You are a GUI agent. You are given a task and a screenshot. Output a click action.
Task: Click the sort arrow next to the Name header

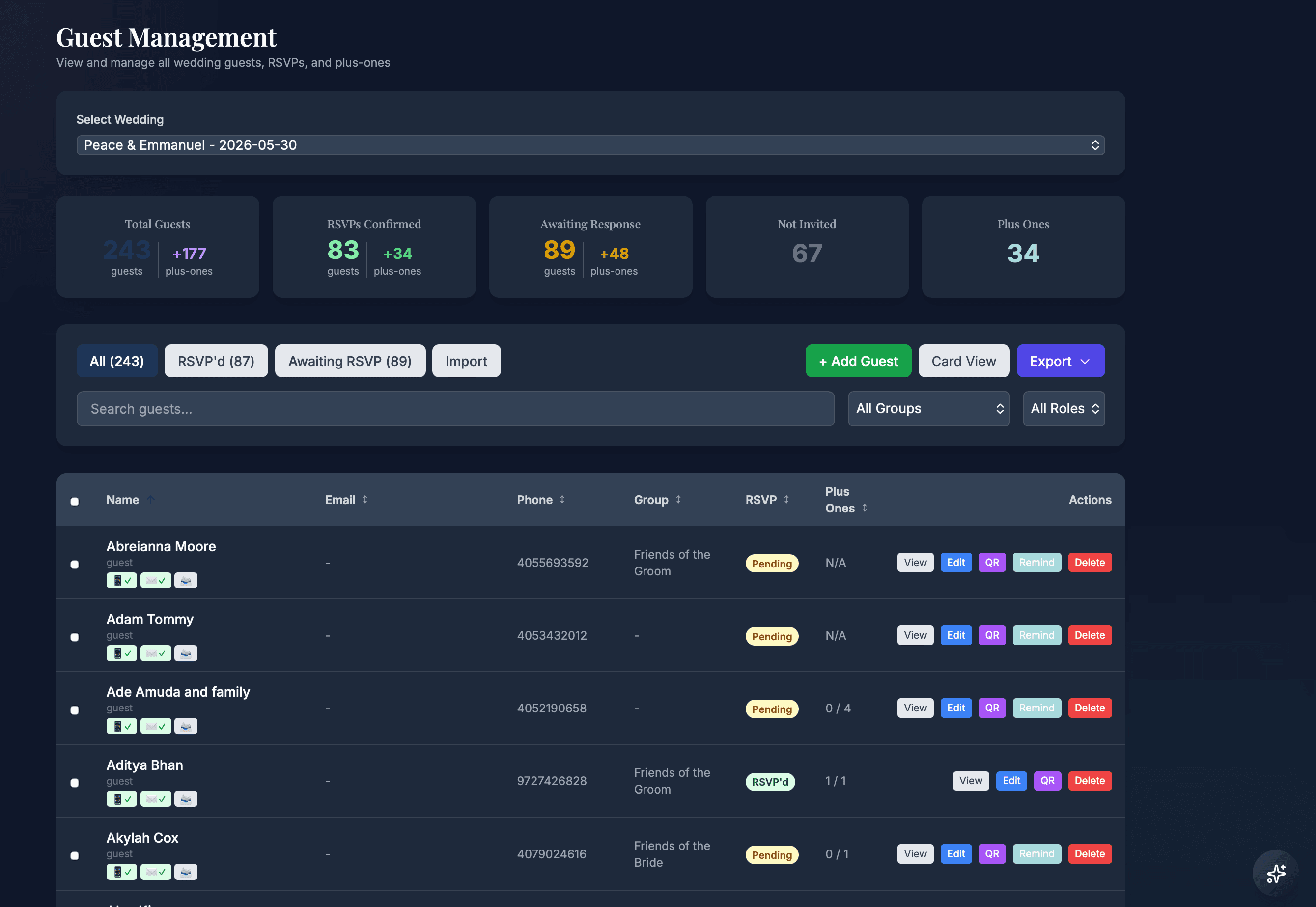tap(151, 500)
